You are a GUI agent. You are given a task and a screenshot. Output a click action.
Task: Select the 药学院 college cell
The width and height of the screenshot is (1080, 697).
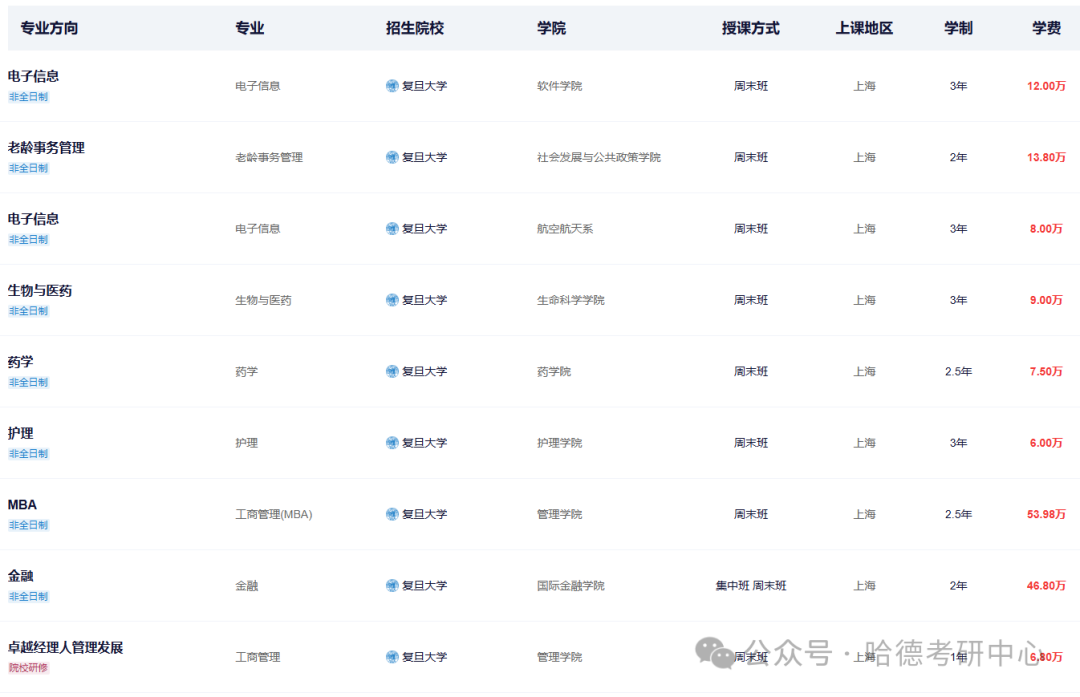[x=554, y=372]
